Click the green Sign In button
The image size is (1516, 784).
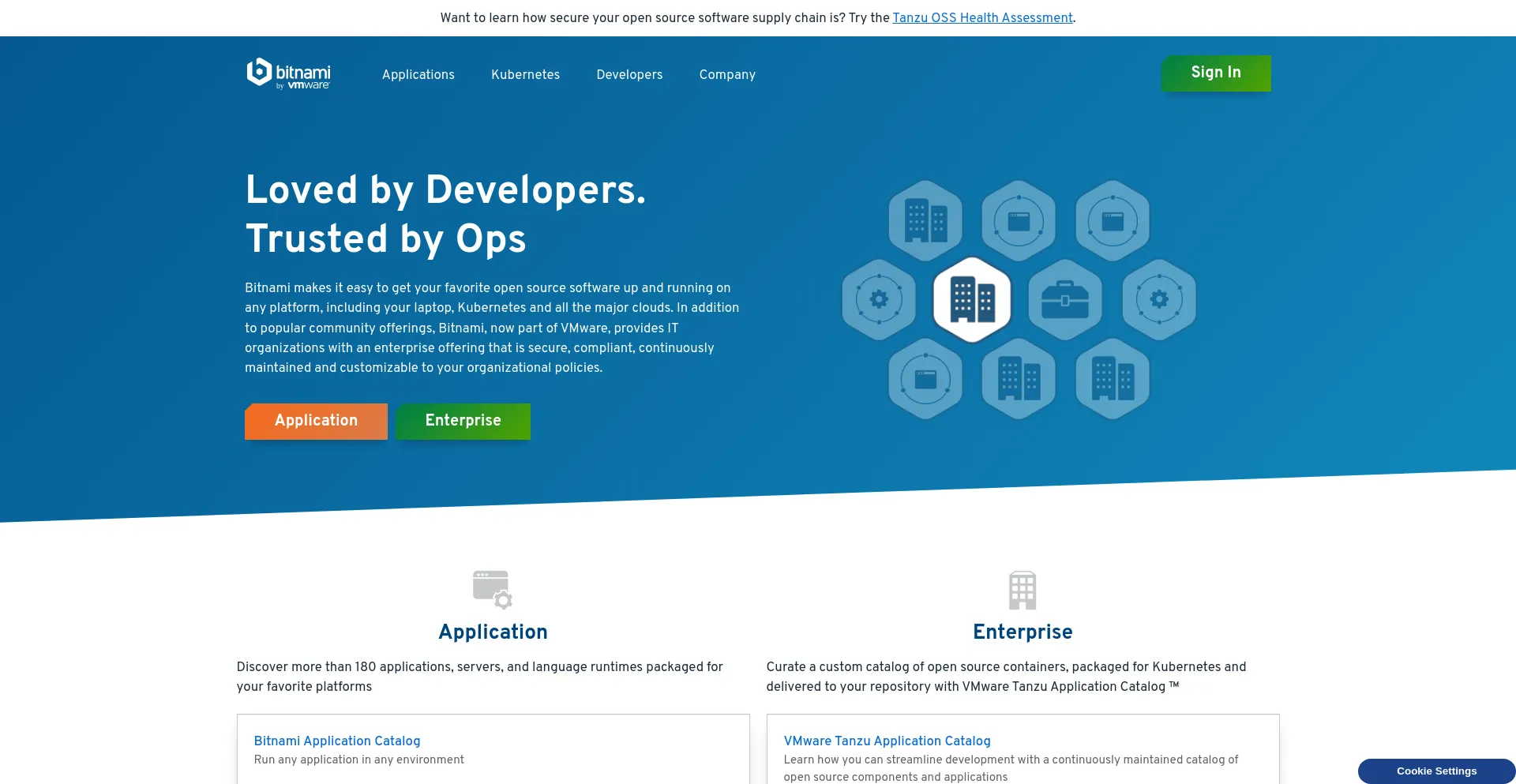click(x=1216, y=73)
